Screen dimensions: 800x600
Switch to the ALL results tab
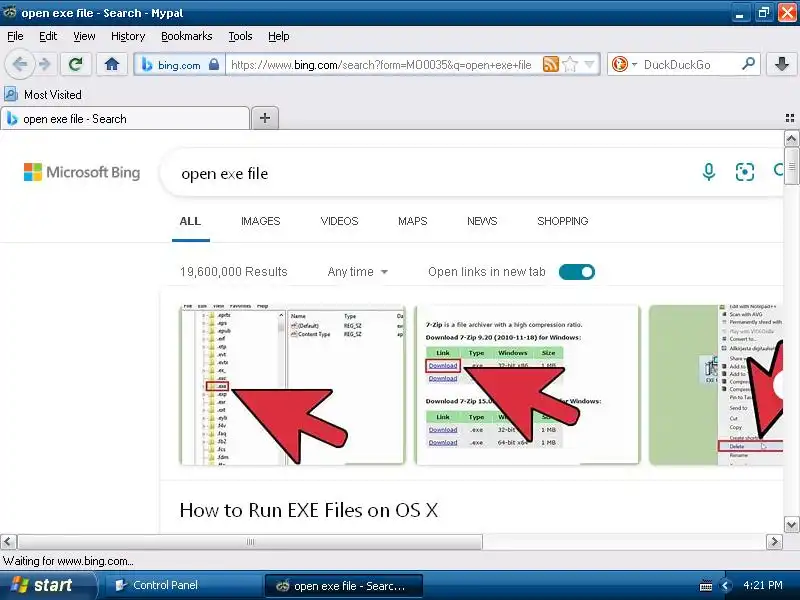[x=190, y=221]
